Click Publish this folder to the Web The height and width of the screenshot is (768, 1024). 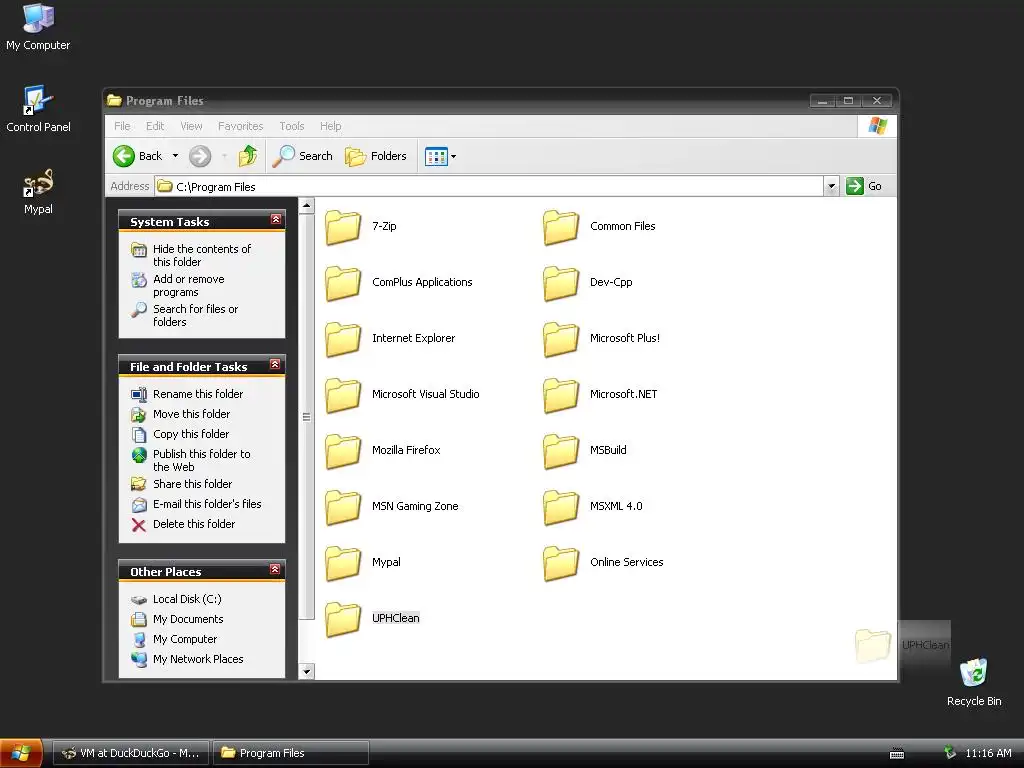[191, 460]
